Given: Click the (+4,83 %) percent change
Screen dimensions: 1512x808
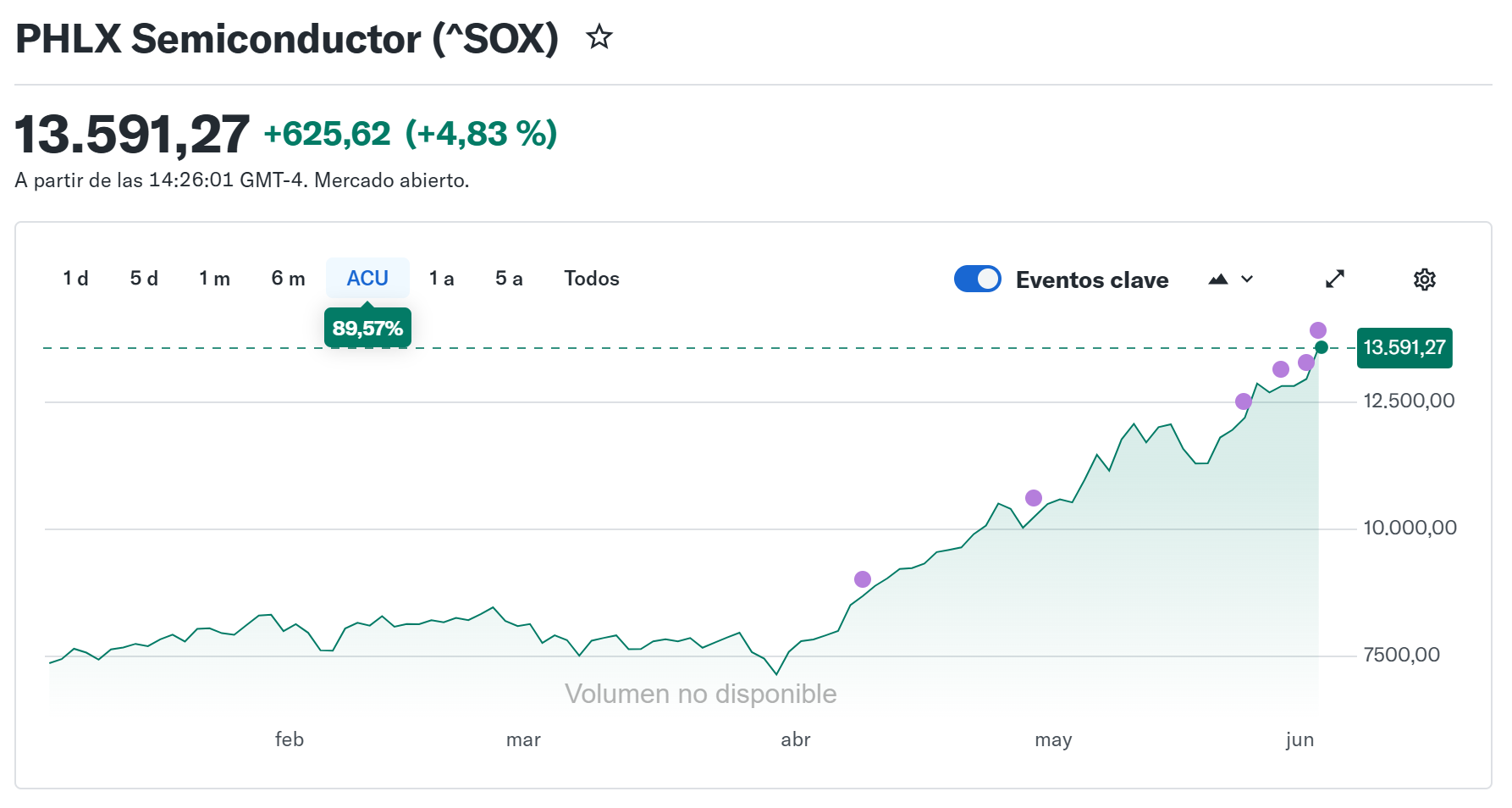Looking at the screenshot, I should click(481, 134).
